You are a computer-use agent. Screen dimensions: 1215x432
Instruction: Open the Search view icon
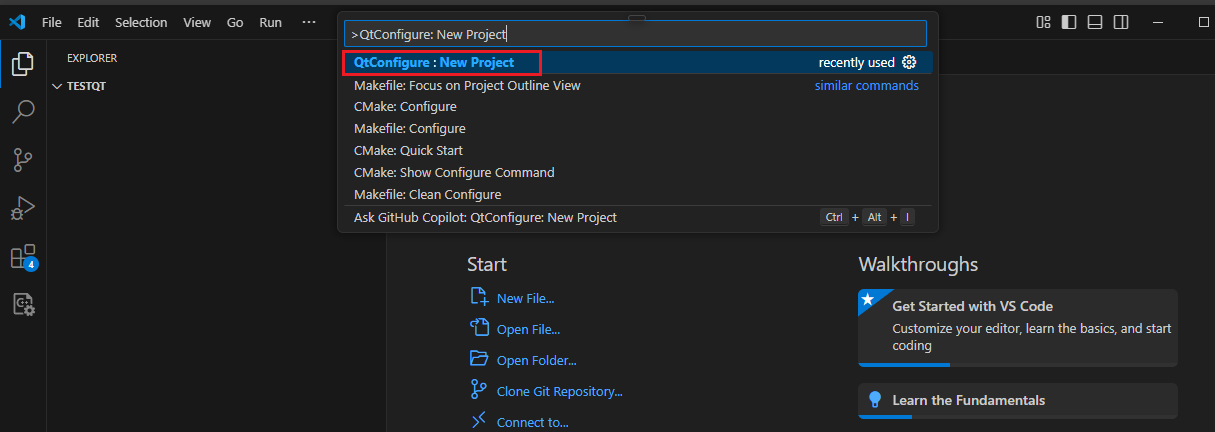pos(22,111)
